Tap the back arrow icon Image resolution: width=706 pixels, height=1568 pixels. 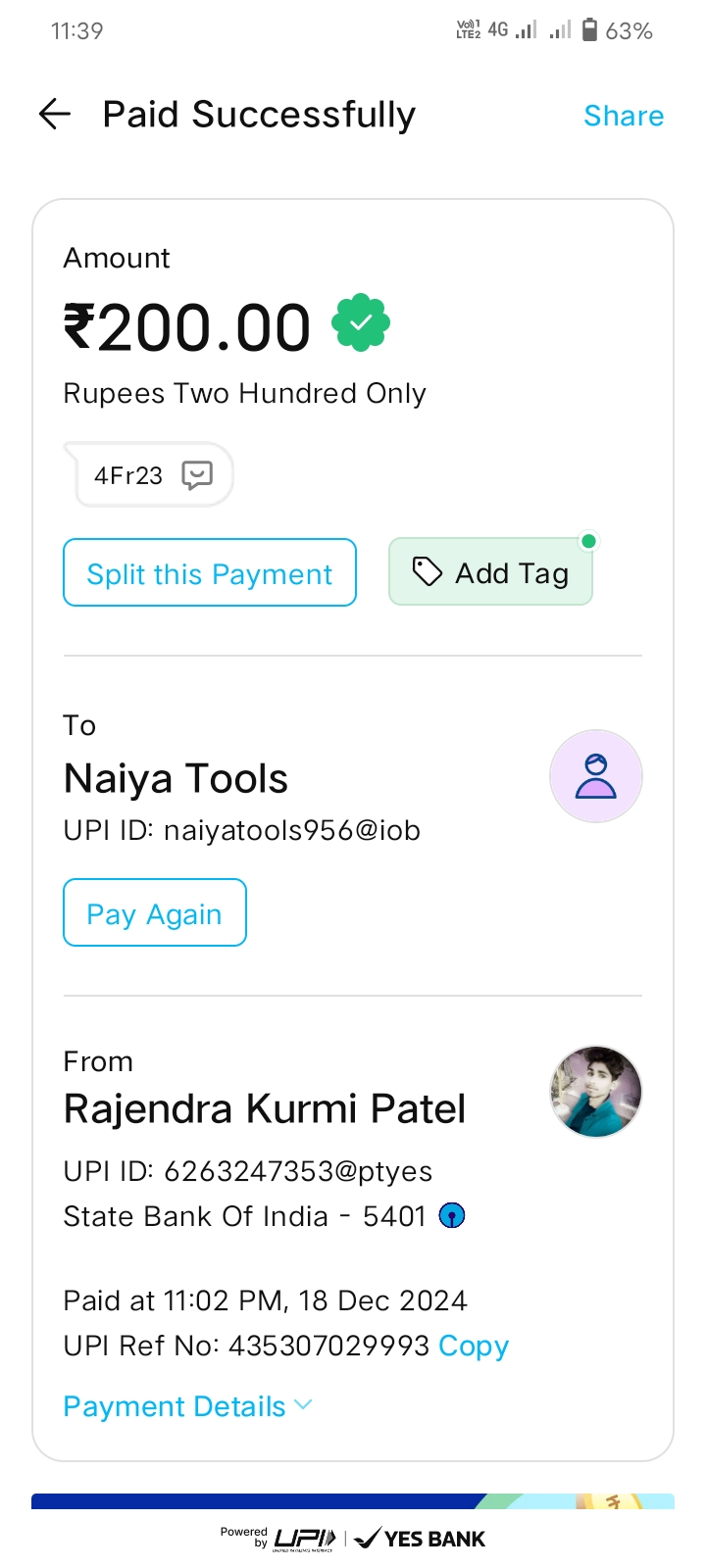tap(55, 115)
